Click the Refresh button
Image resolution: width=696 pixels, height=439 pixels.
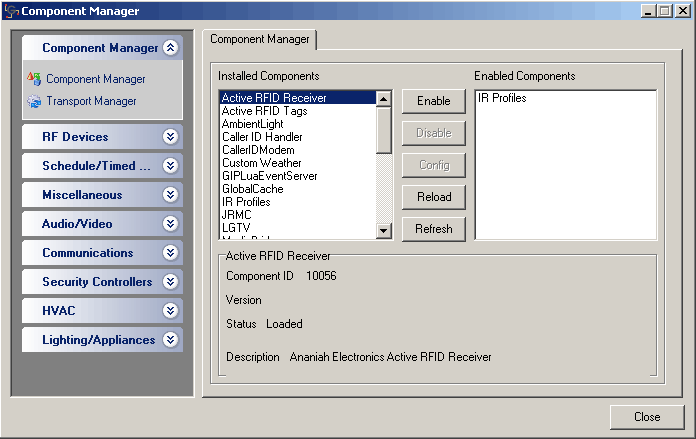pos(433,229)
